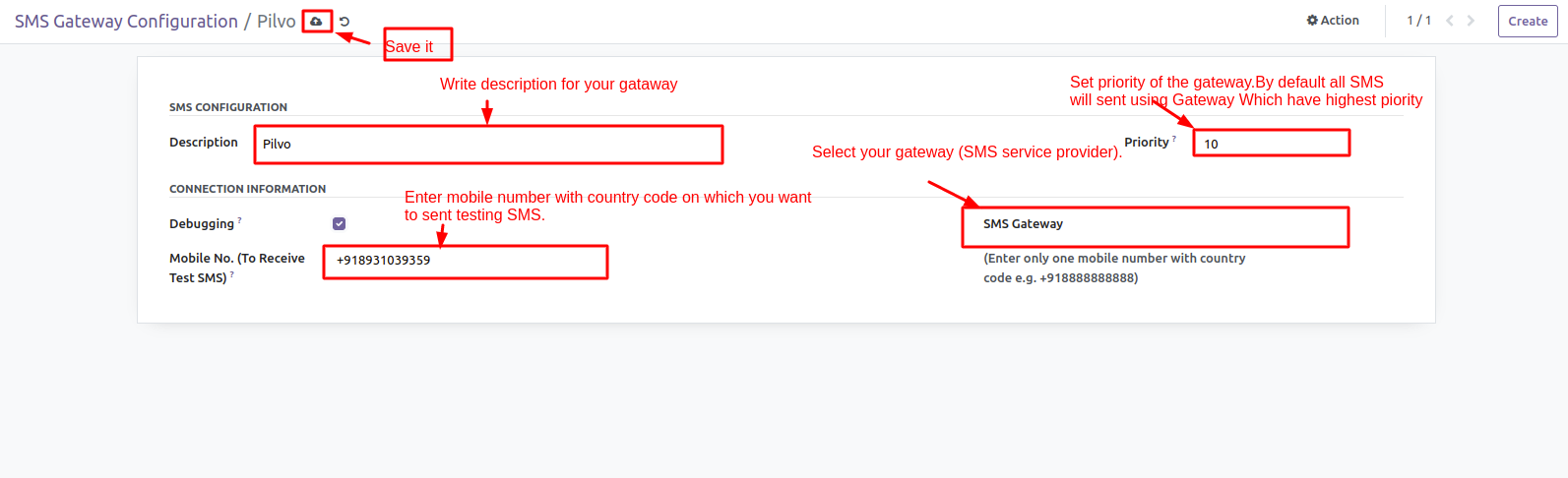Click the Debugging label text

click(202, 224)
